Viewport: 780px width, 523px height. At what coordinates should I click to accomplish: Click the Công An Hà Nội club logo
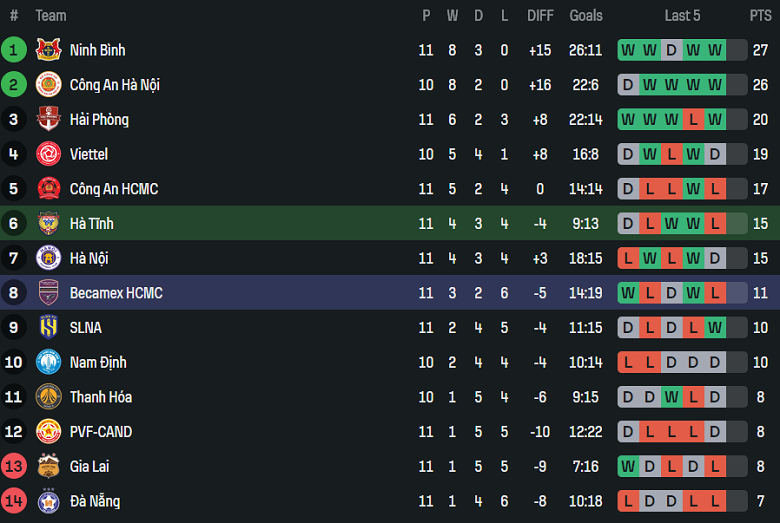tap(48, 85)
